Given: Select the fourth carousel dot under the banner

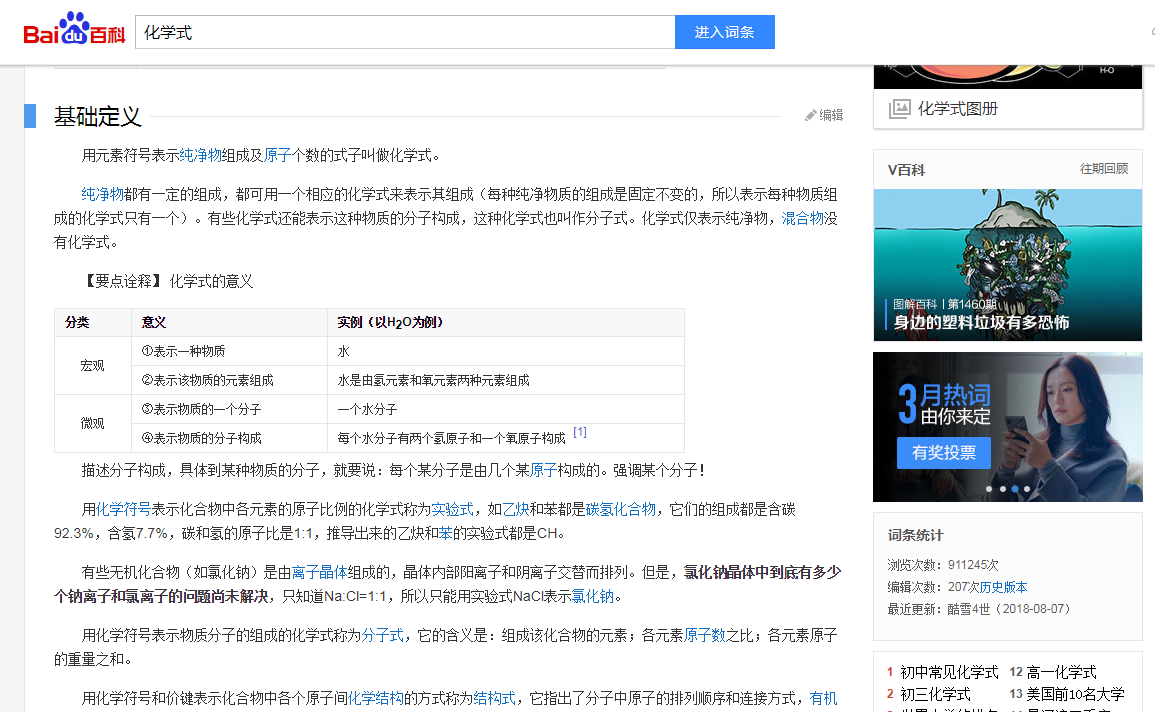Looking at the screenshot, I should pyautogui.click(x=1027, y=488).
